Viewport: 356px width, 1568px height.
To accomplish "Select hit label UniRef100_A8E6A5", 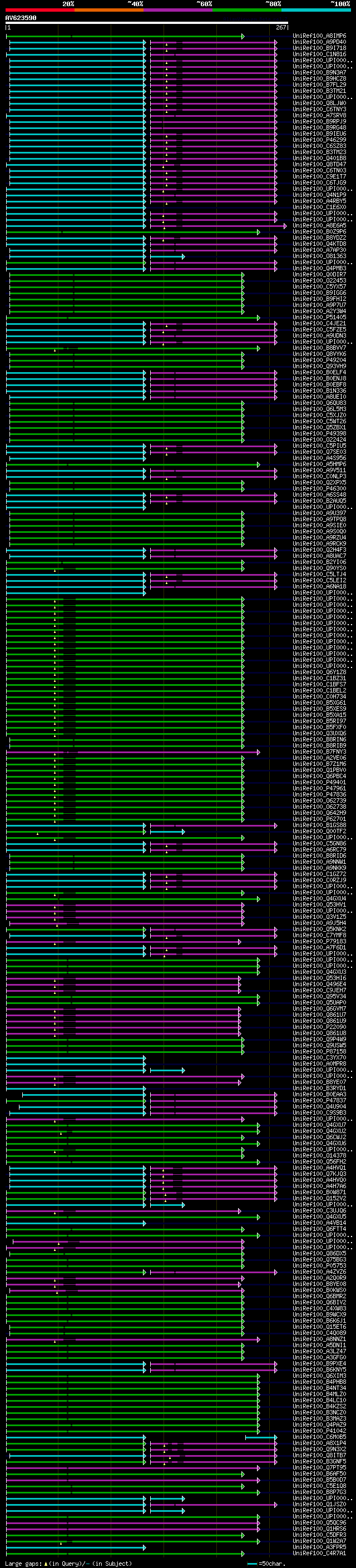I will (319, 225).
